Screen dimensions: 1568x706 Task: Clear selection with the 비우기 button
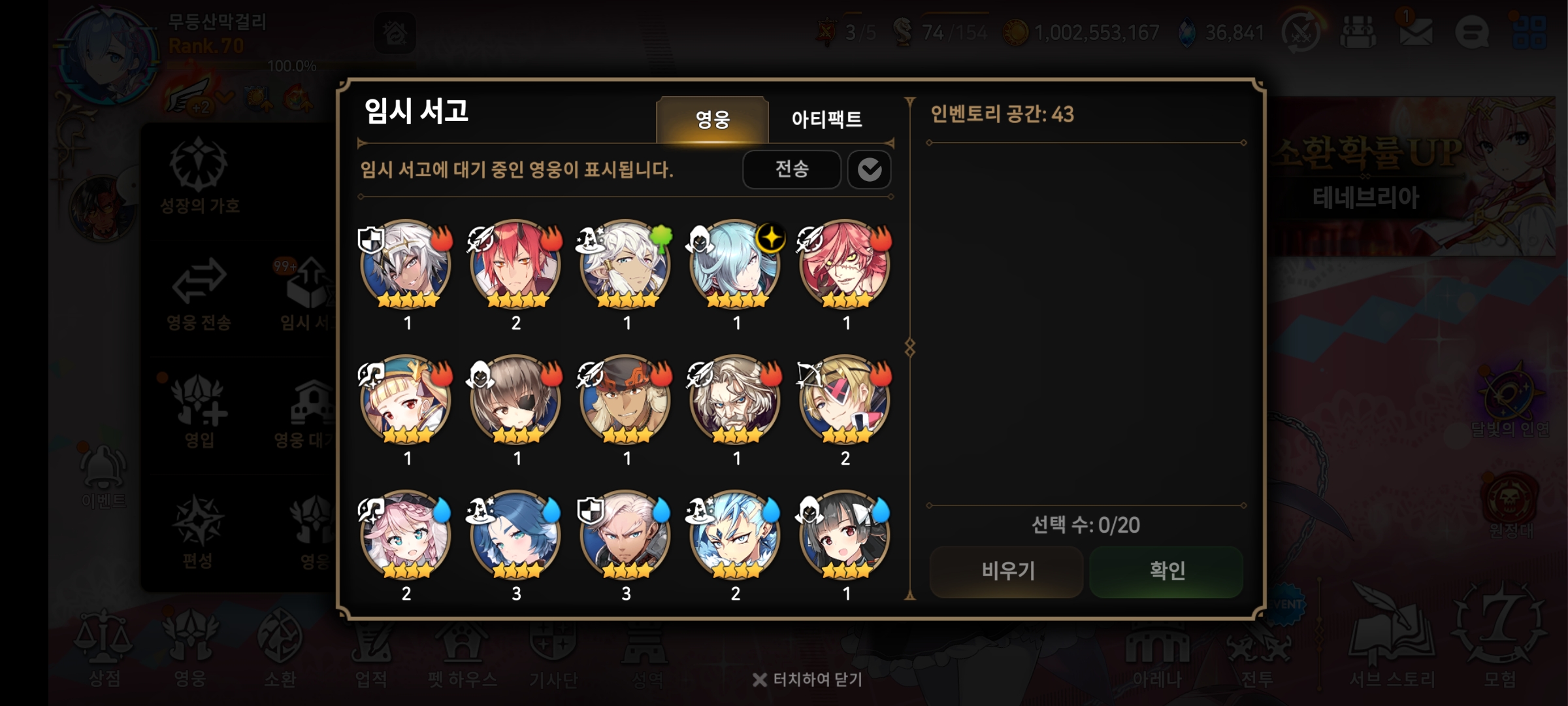click(x=1007, y=571)
